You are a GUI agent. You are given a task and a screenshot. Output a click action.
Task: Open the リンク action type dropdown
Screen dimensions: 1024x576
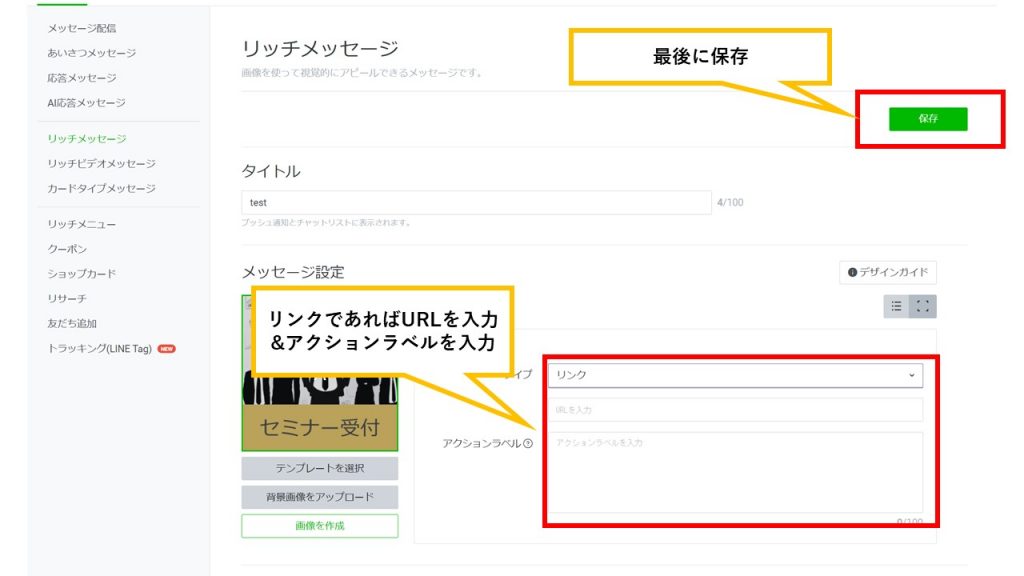point(735,375)
